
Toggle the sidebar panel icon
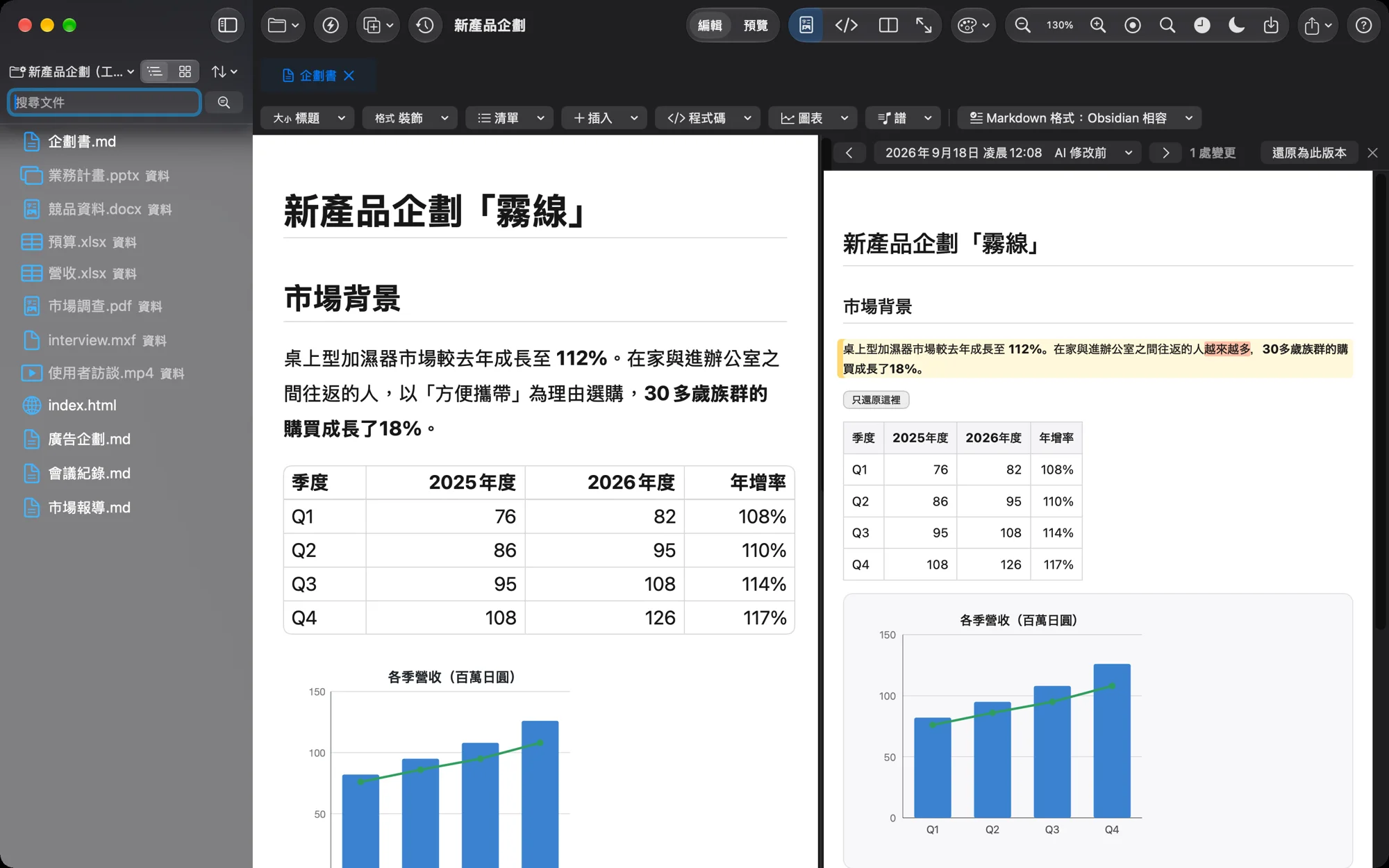click(228, 26)
